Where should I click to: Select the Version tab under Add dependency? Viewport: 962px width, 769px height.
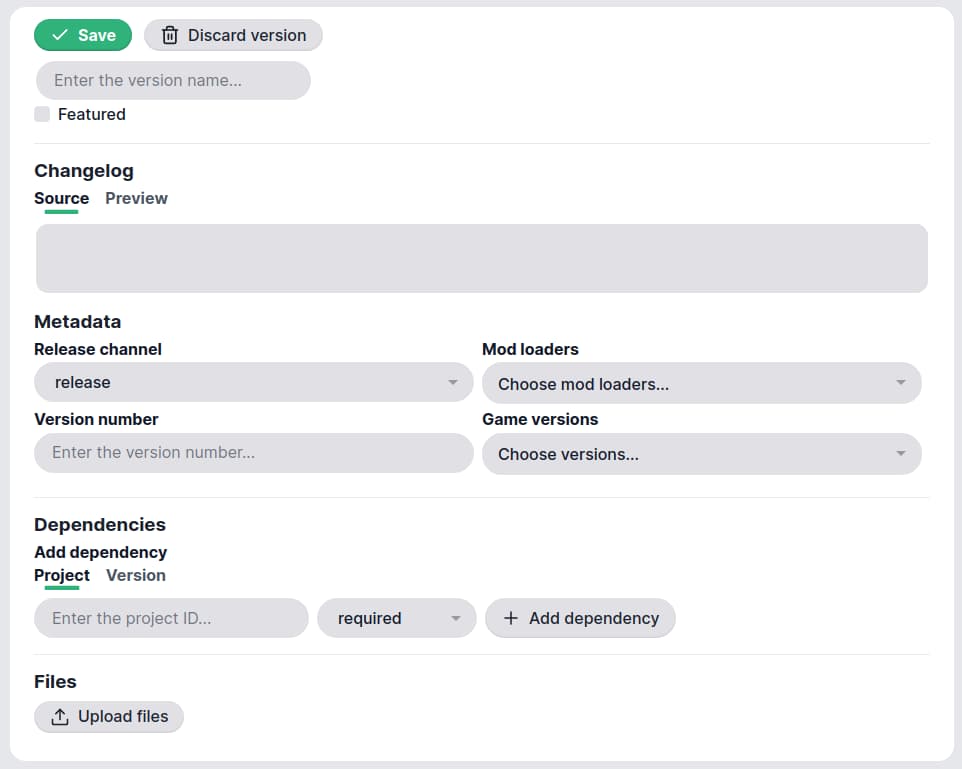[135, 575]
